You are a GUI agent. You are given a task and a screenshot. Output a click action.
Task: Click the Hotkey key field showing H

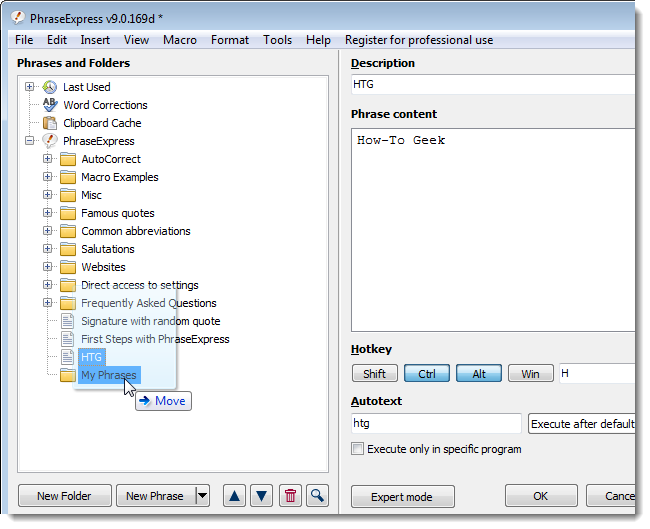[x=597, y=374]
